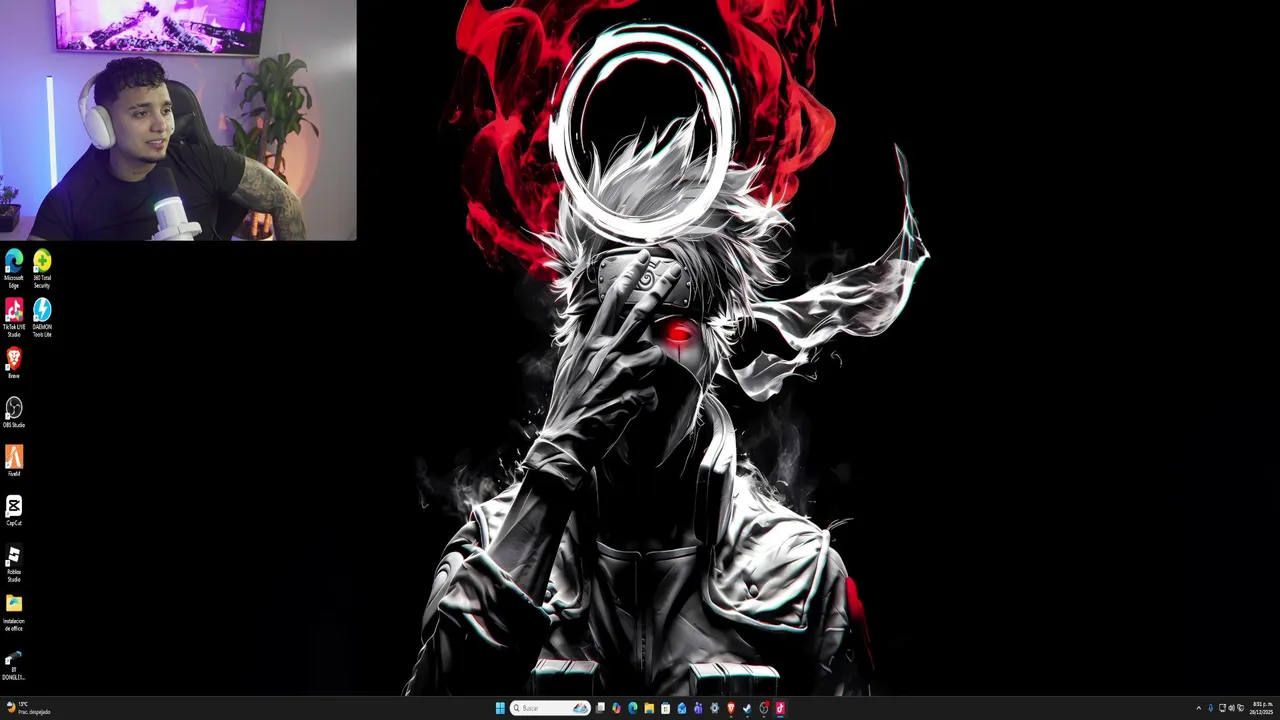Viewport: 1280px width, 720px height.
Task: Open Steam from the taskbar
Action: (x=747, y=708)
